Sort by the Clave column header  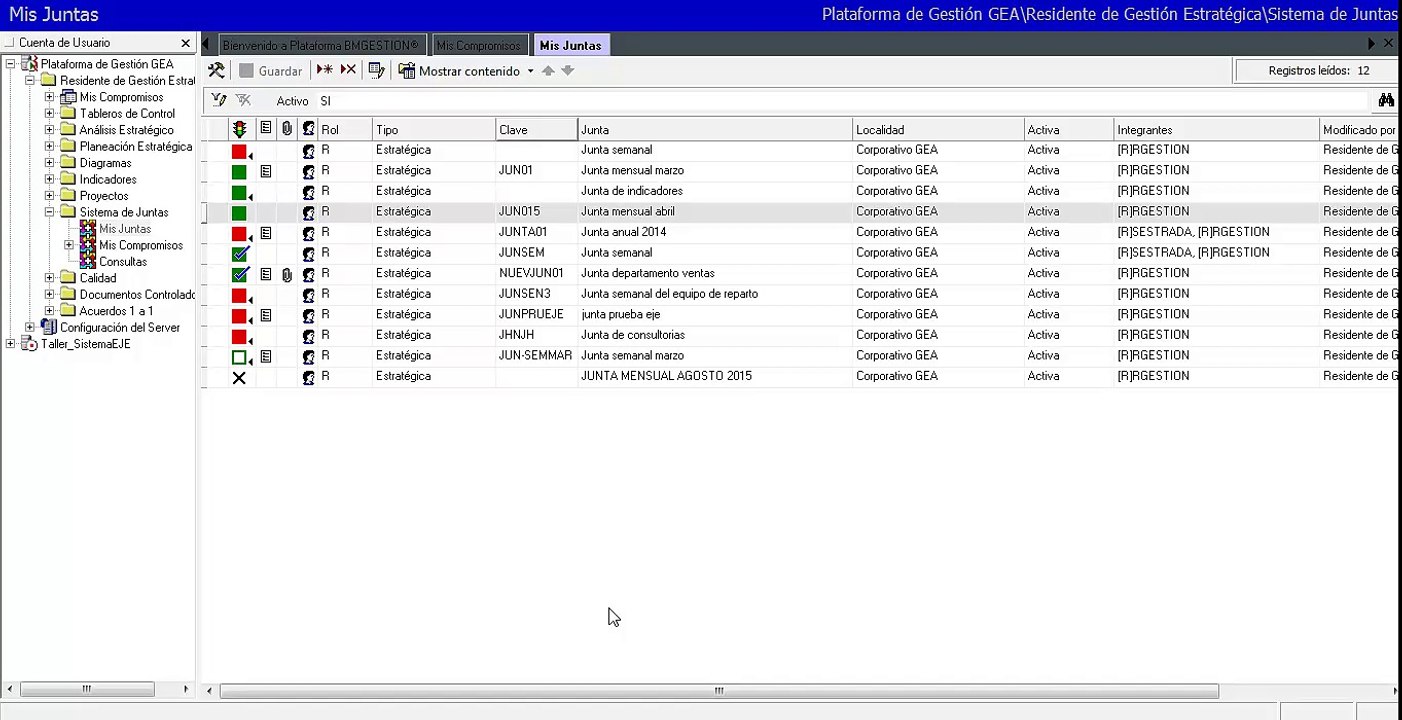536,130
